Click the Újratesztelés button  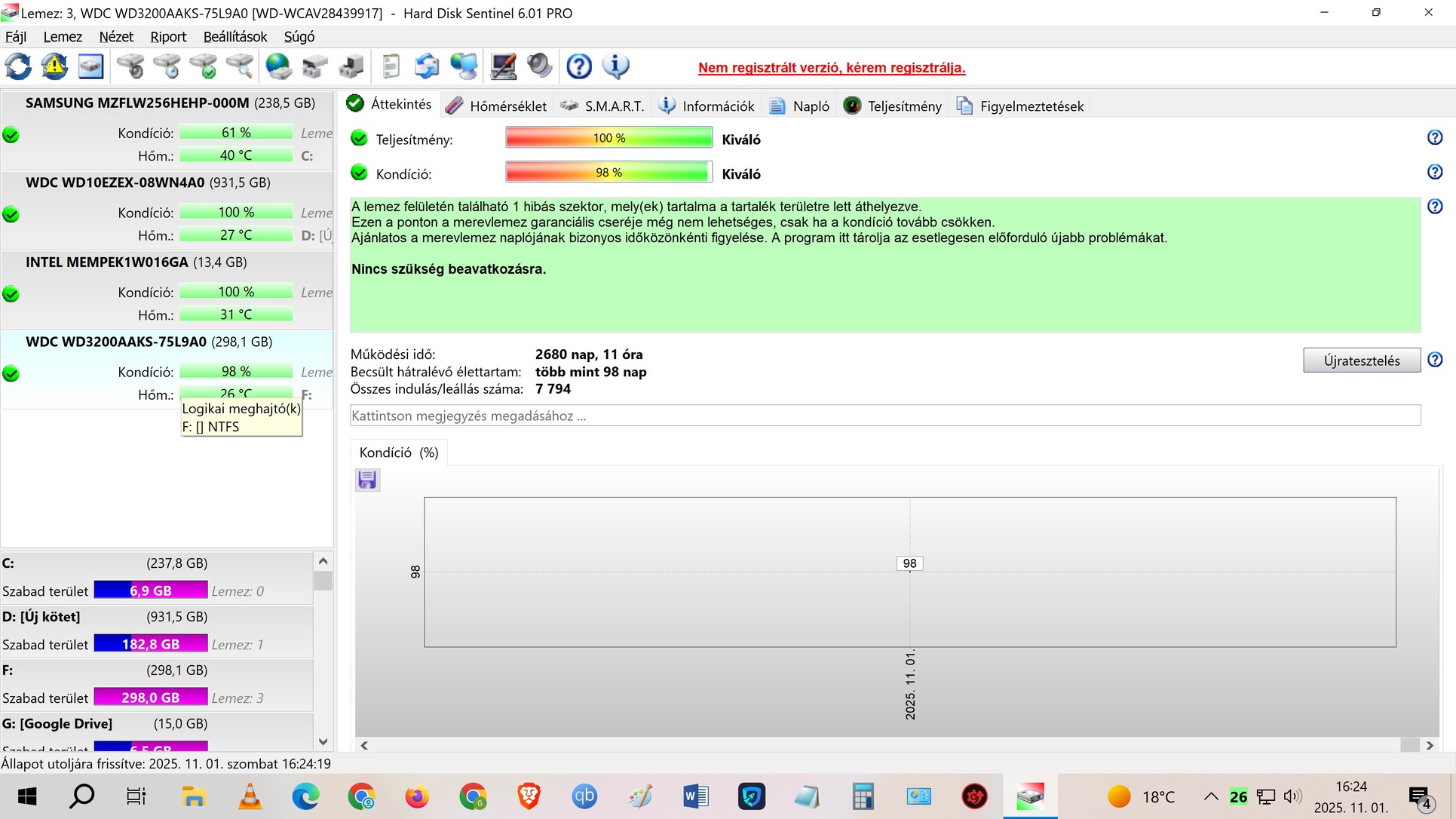[x=1361, y=360]
